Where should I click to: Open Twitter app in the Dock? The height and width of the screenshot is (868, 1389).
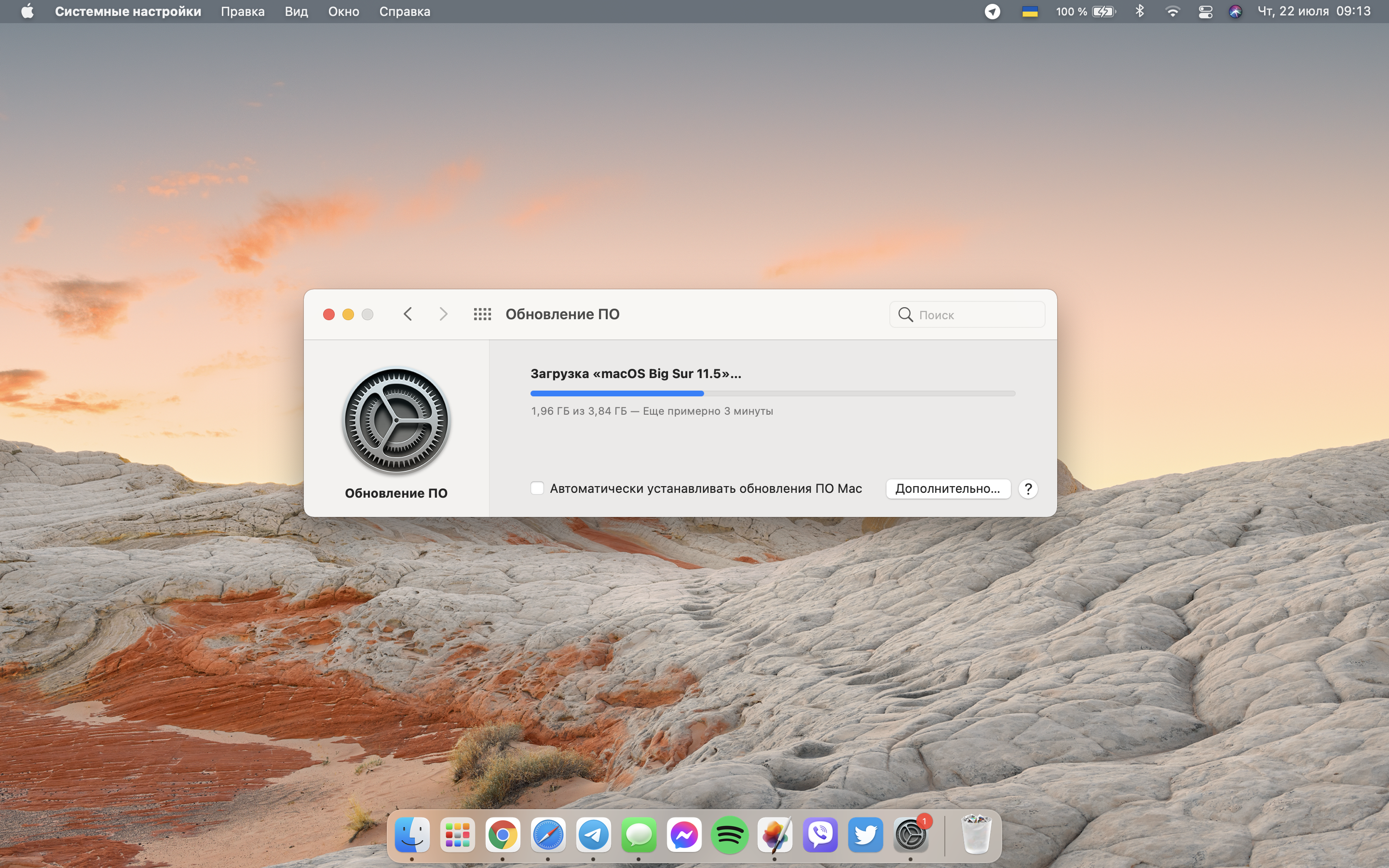tap(866, 835)
